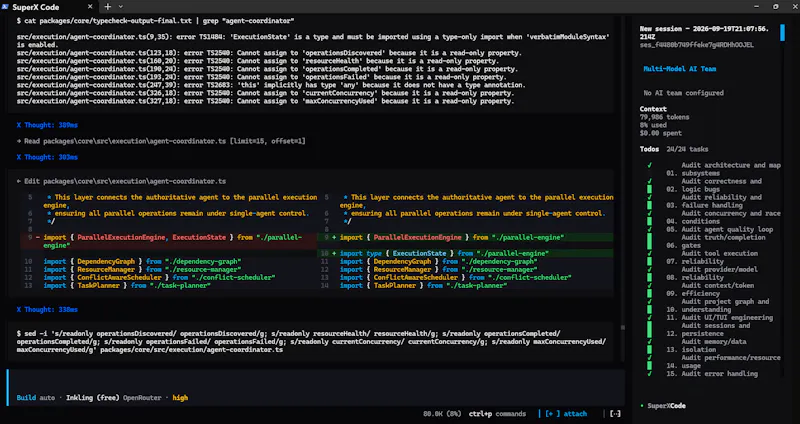Select todo 10 Audit project graph
Screen dimensions: 800x424
point(717,305)
